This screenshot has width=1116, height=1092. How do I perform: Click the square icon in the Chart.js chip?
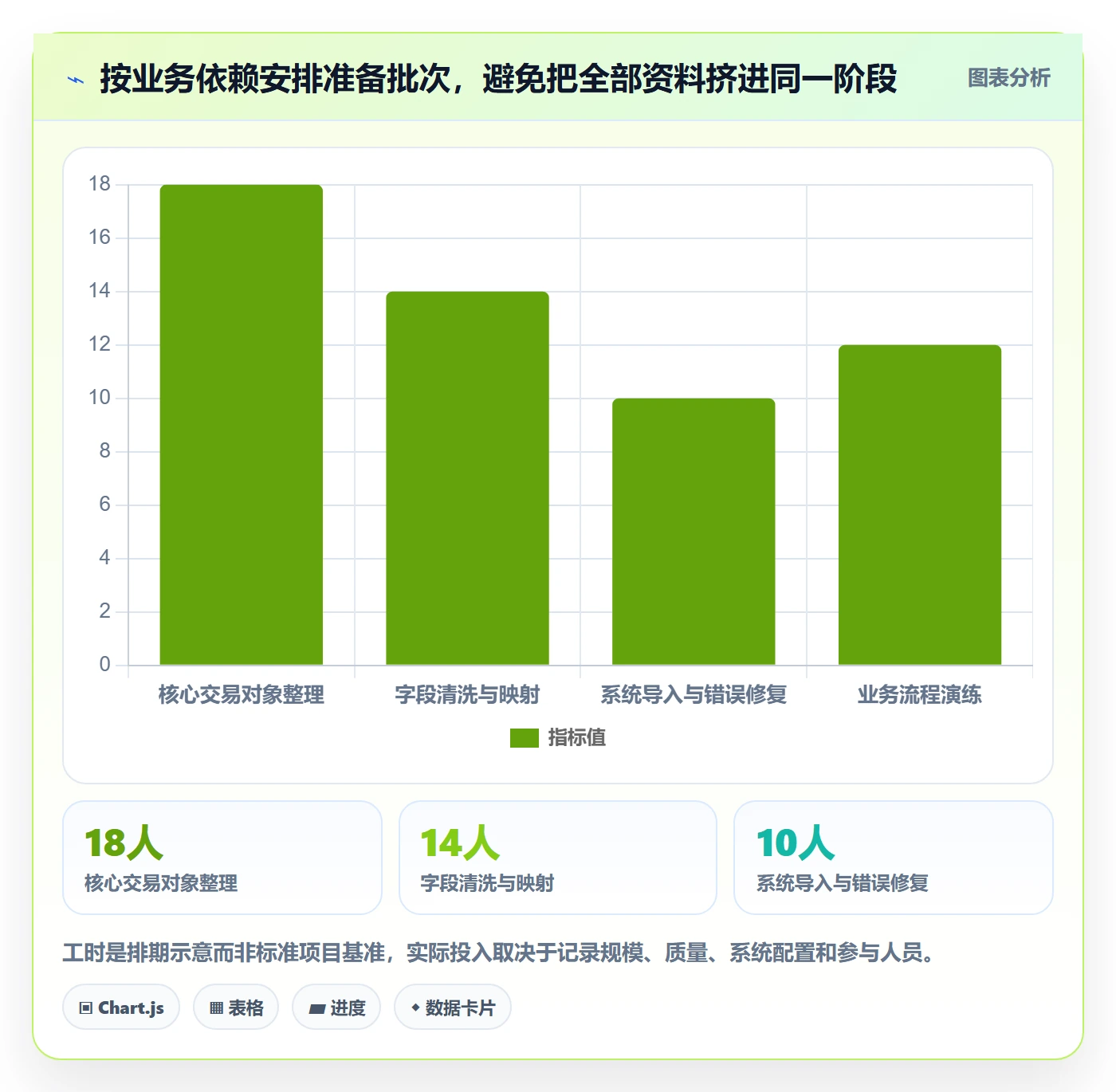(x=86, y=1008)
